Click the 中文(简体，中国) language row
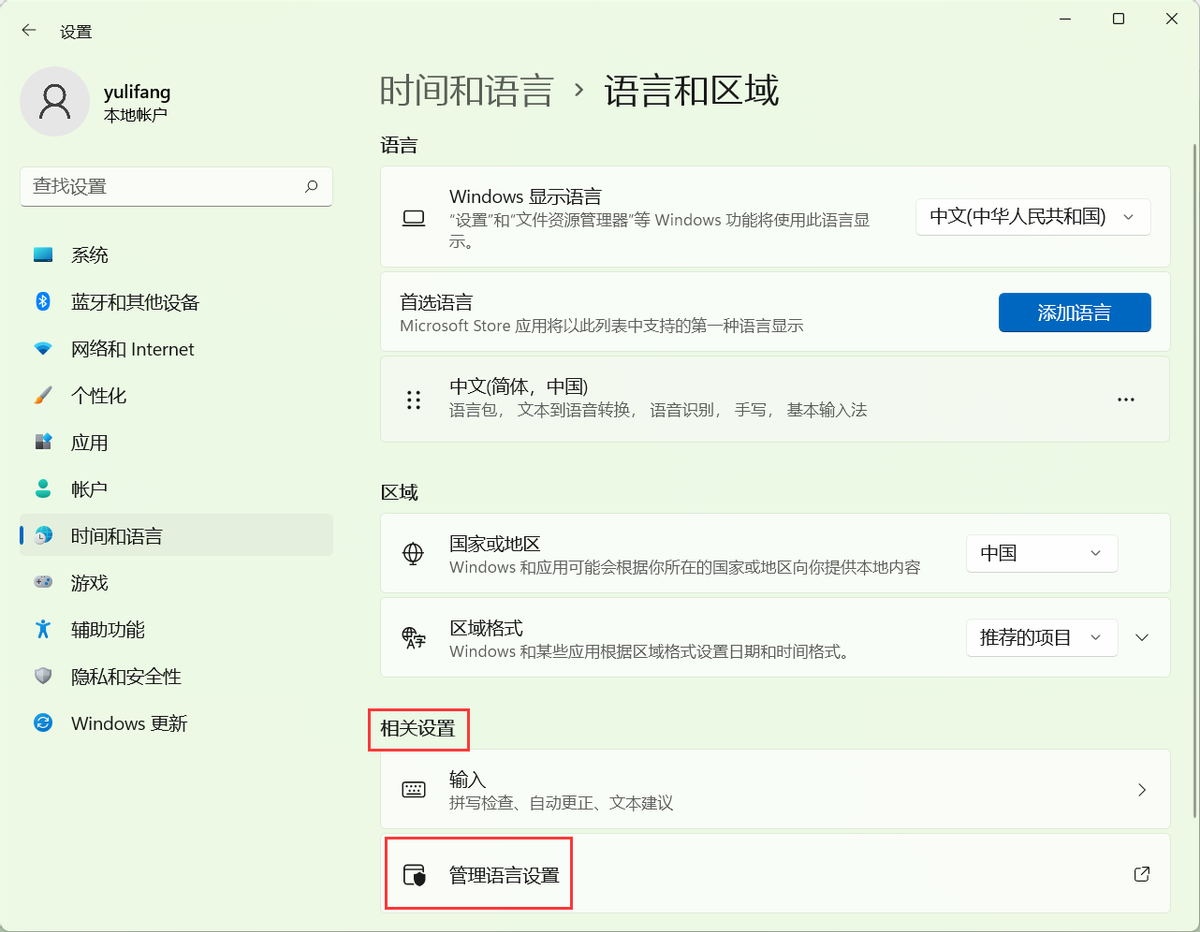The height and width of the screenshot is (932, 1200). coord(775,399)
